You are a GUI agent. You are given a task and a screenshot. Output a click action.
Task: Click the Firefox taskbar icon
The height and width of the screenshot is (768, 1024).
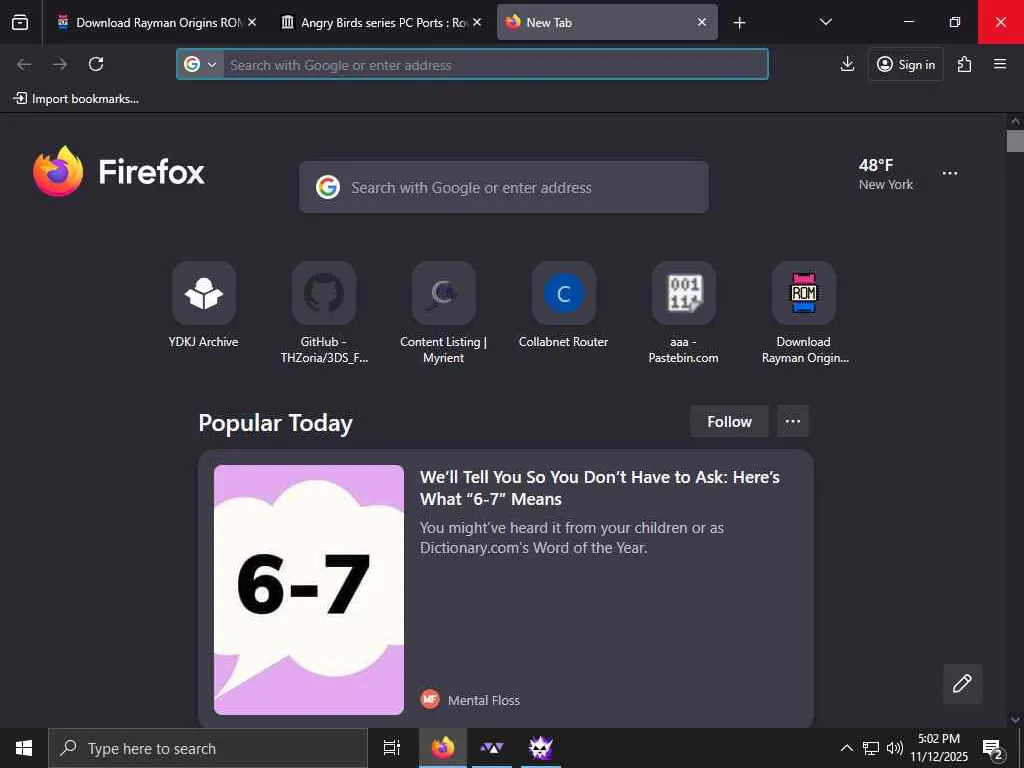(443, 748)
